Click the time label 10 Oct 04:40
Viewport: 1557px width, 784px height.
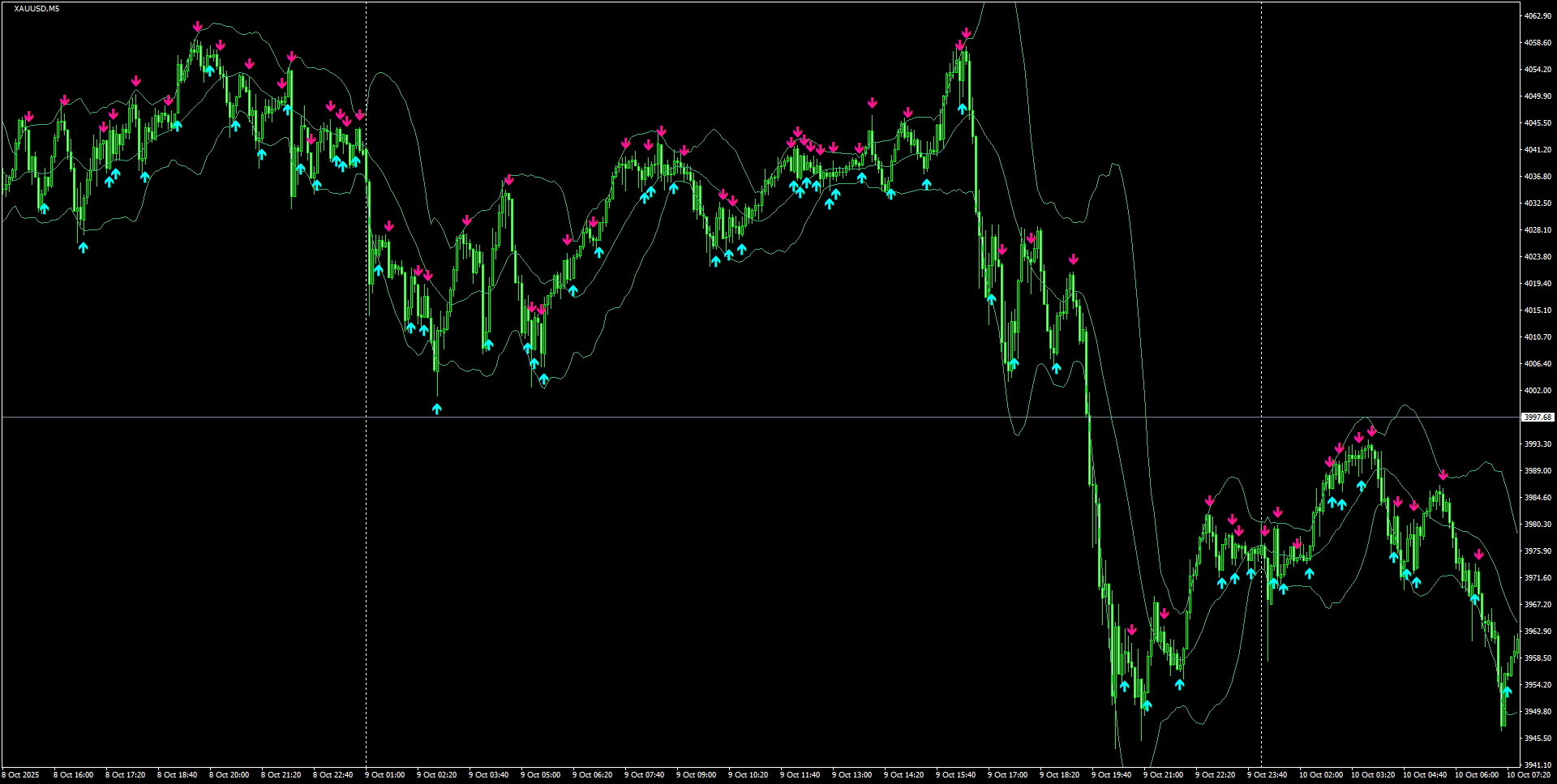tap(1424, 775)
